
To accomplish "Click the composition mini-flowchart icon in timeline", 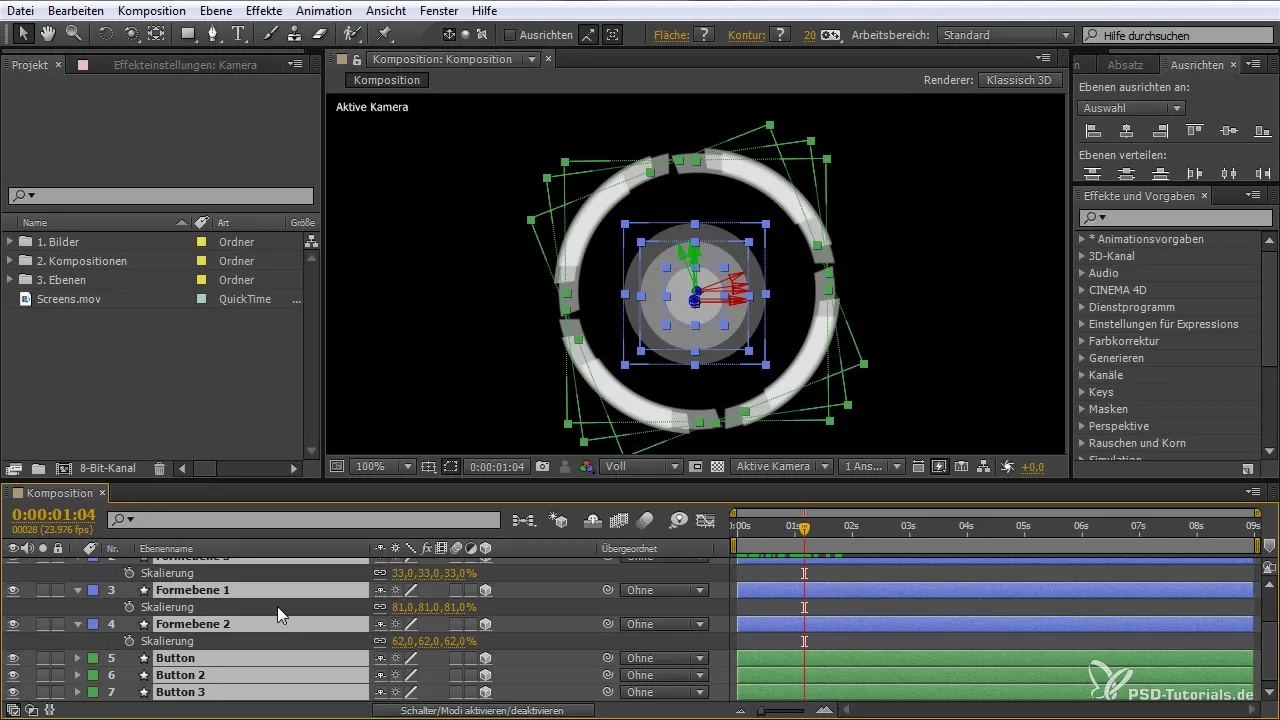I will point(524,520).
